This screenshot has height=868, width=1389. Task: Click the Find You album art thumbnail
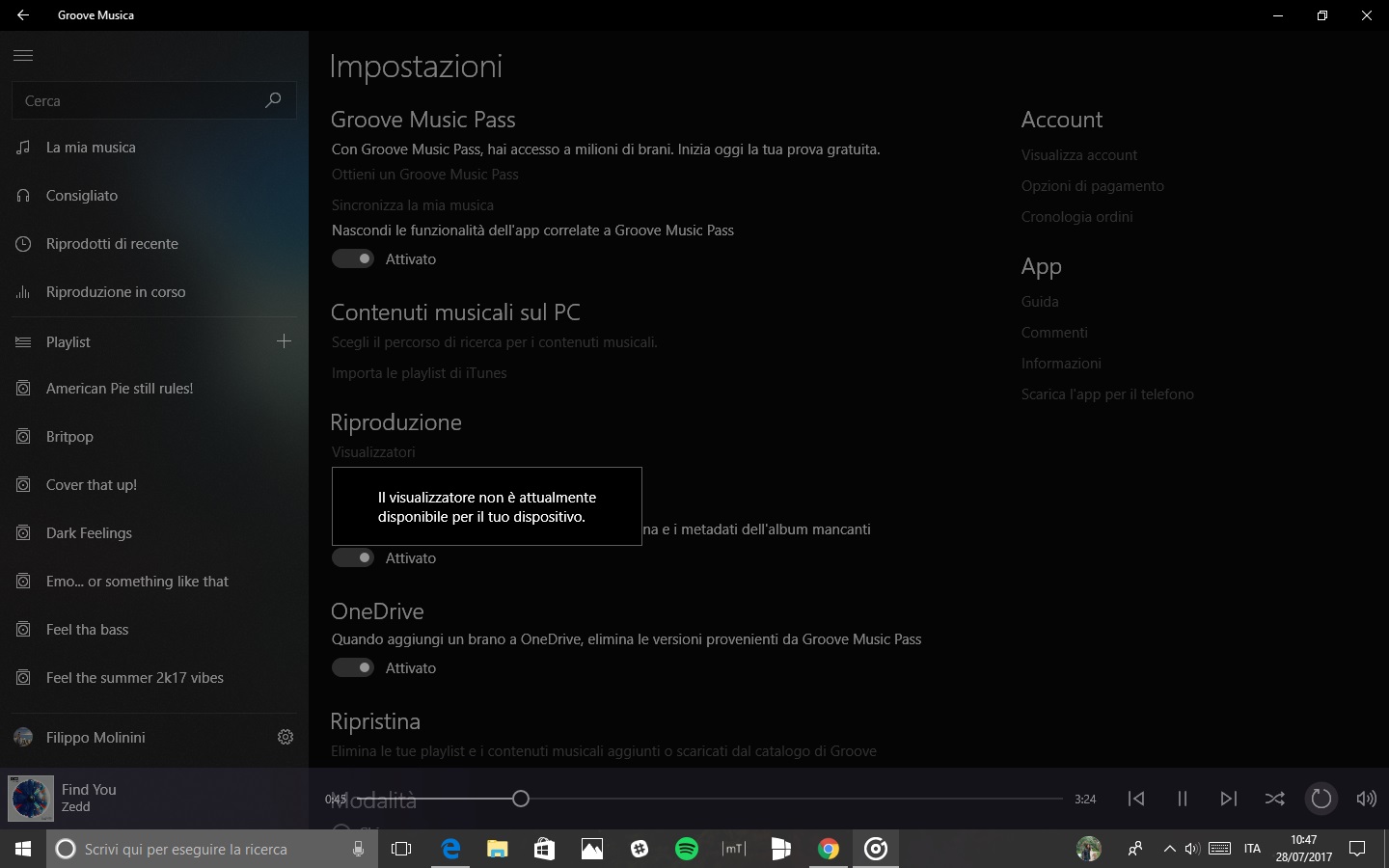coord(31,799)
